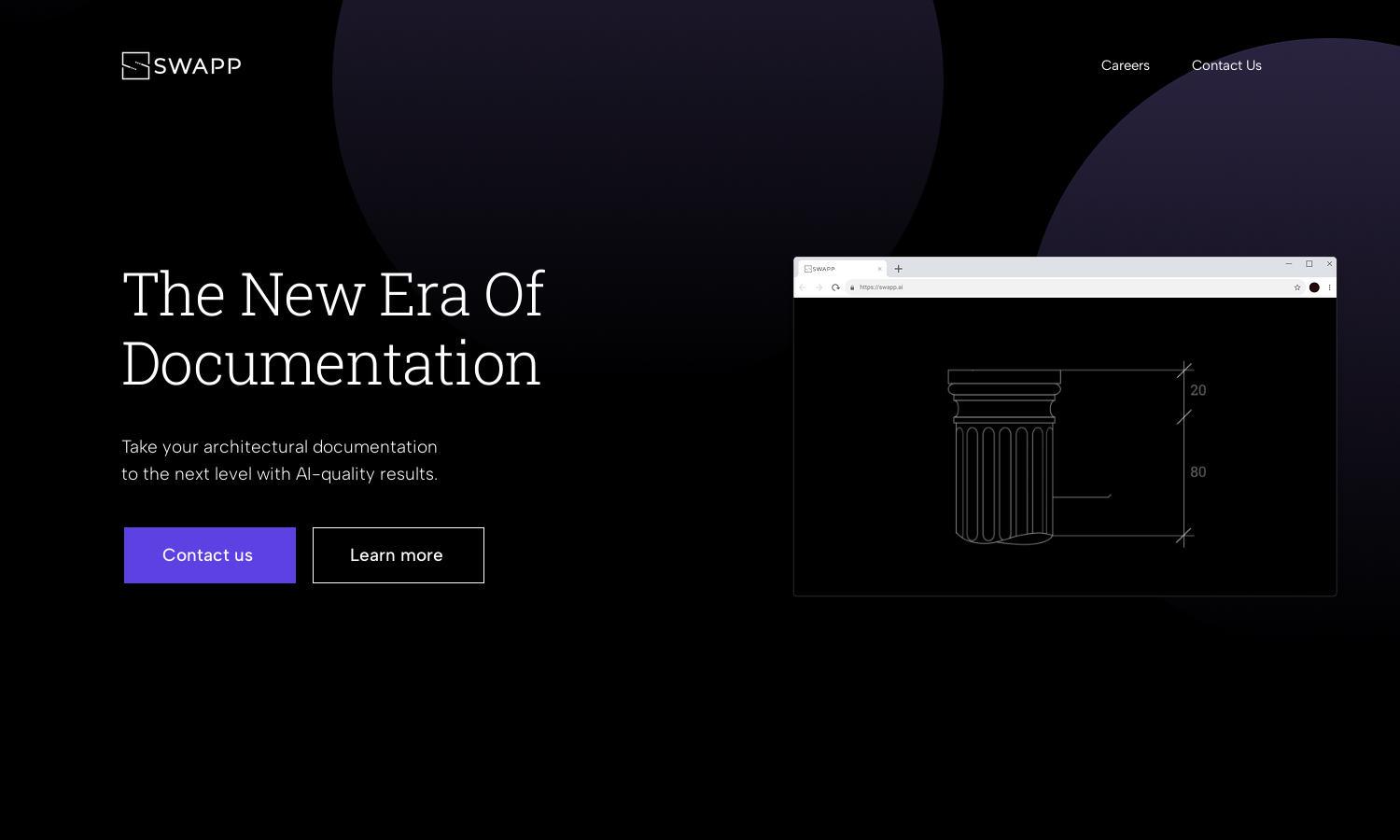Screen dimensions: 1400x840
Task: Open Contact Us in top navigation
Action: [x=1226, y=65]
